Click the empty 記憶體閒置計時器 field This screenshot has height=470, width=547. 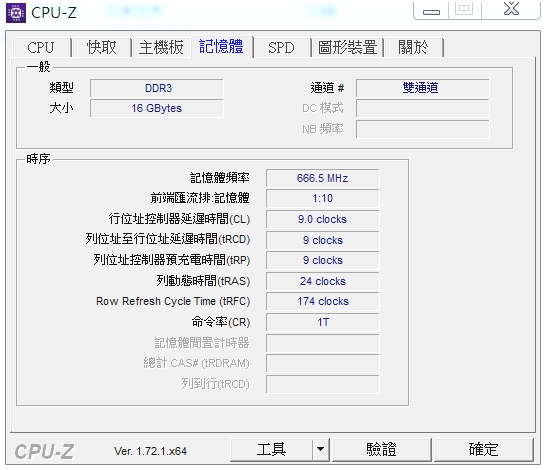323,343
